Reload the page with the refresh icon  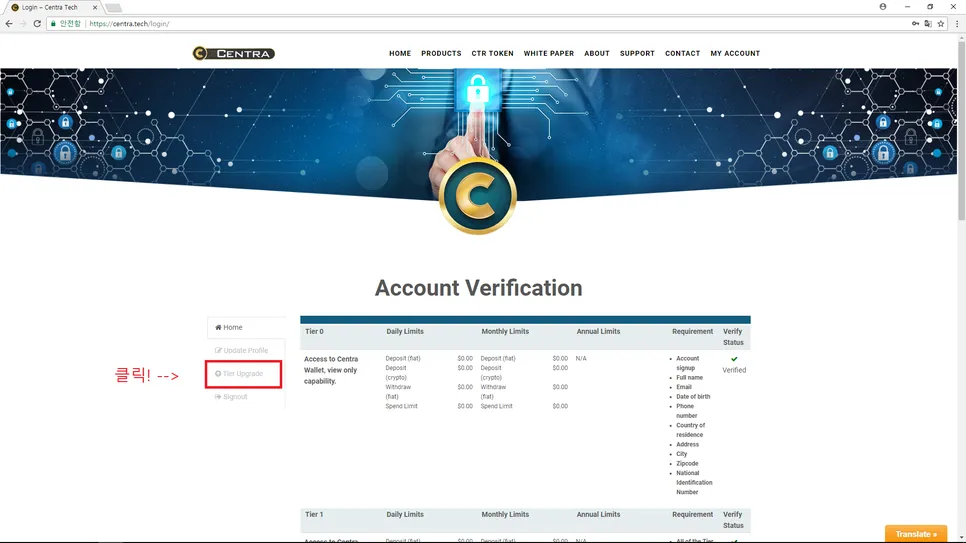pos(37,23)
